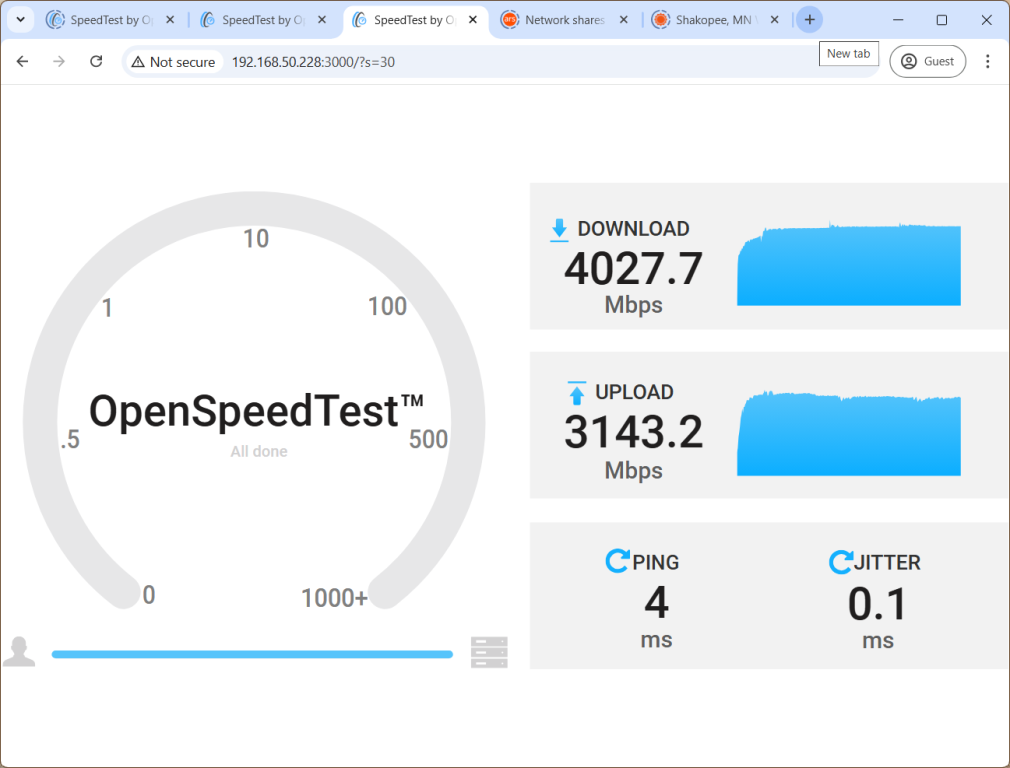
Task: Click the Not secure site warning
Action: (x=174, y=62)
